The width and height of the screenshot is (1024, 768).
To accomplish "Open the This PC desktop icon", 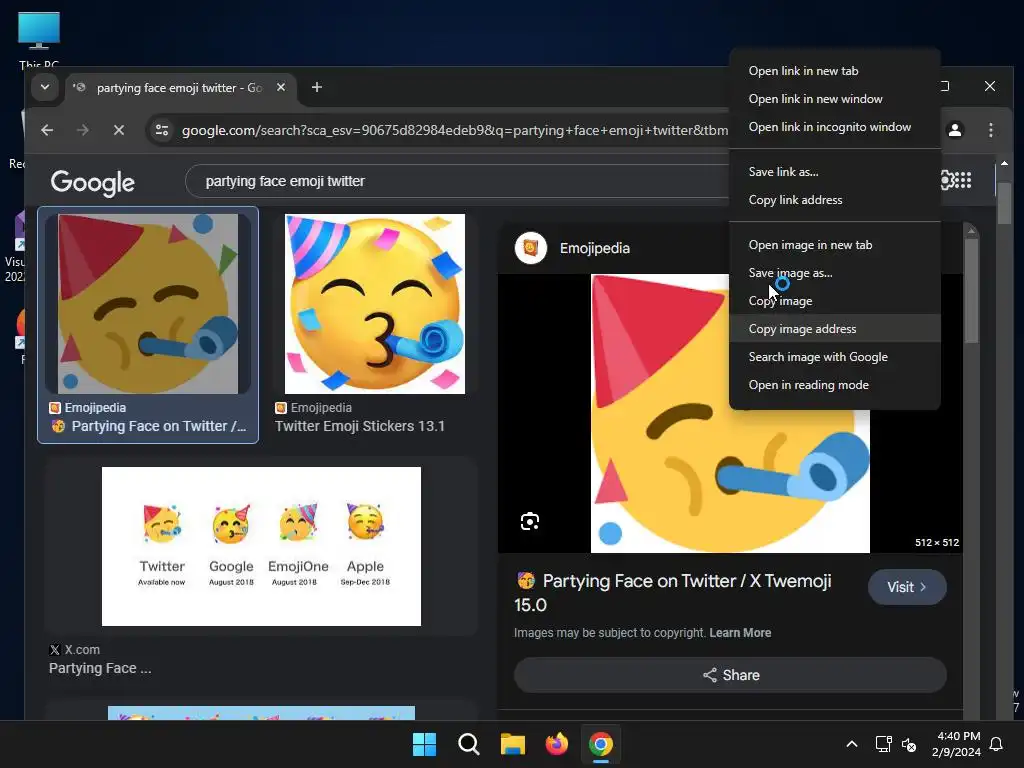I will pyautogui.click(x=39, y=39).
